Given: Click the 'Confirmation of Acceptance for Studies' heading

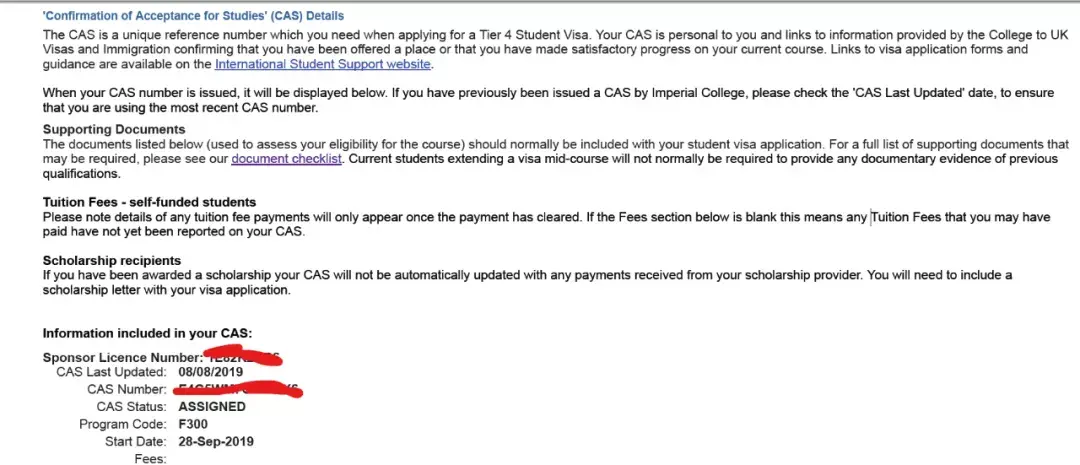Looking at the screenshot, I should pyautogui.click(x=193, y=17).
